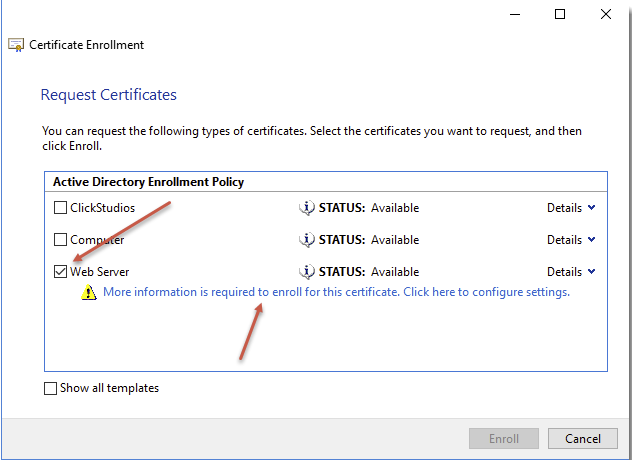Maximize the Certificate Enrollment window
Screen dimensions: 632x460
[560, 15]
